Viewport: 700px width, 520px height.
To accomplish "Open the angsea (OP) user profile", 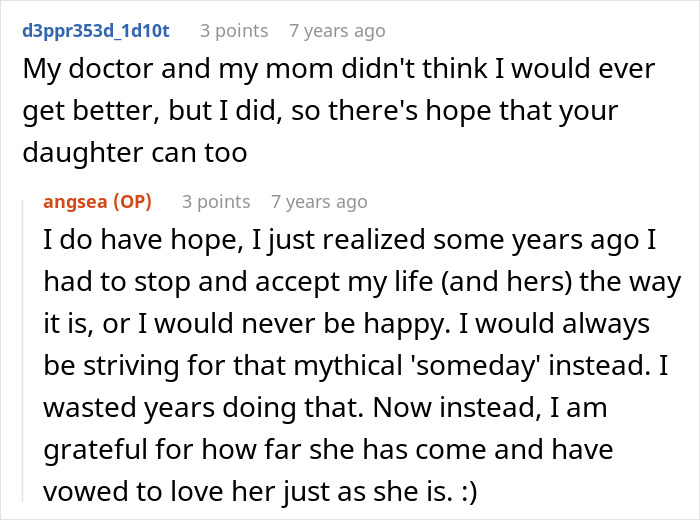I will pos(97,202).
